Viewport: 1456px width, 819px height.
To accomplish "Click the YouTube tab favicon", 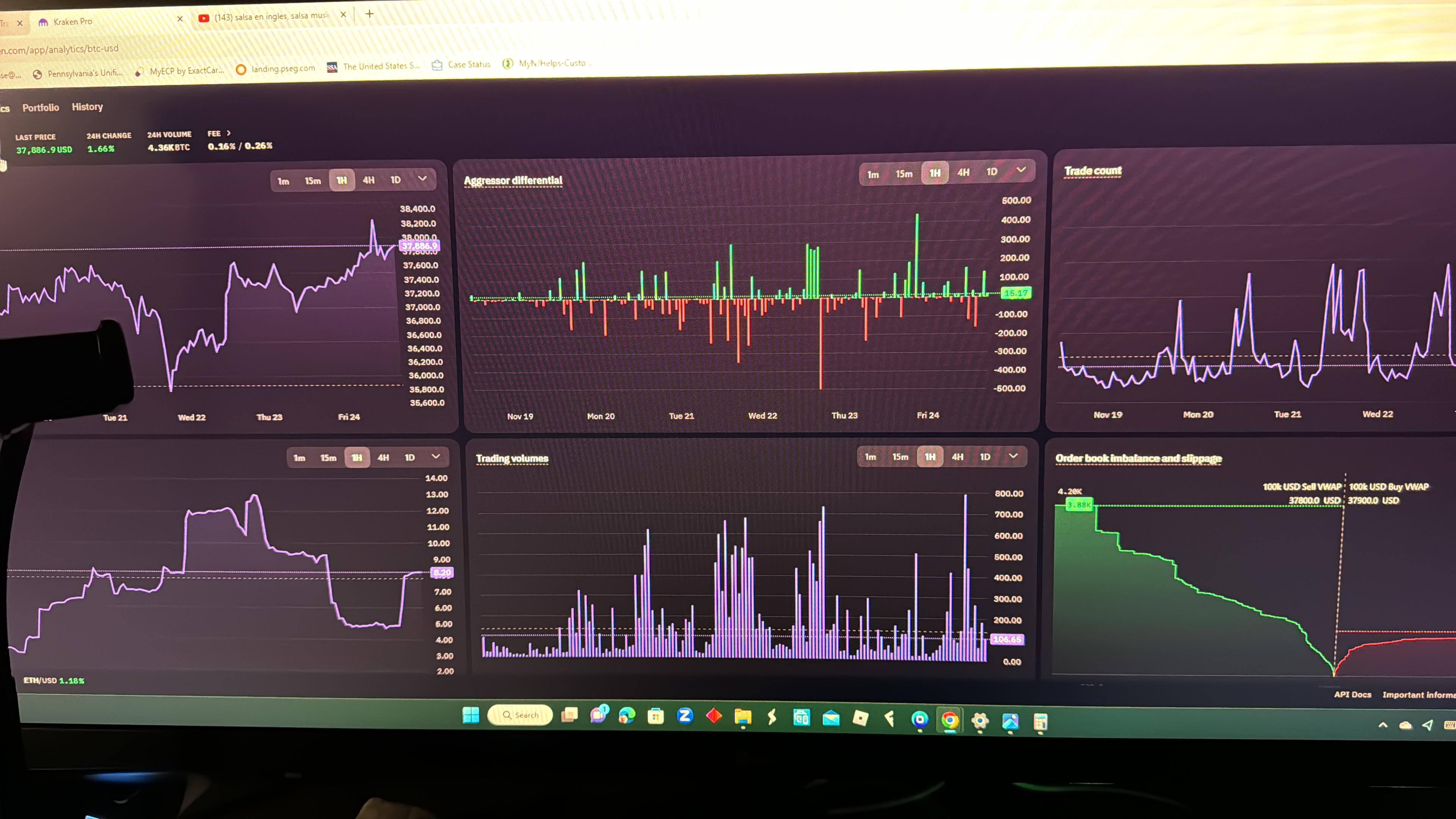I will coord(204,18).
